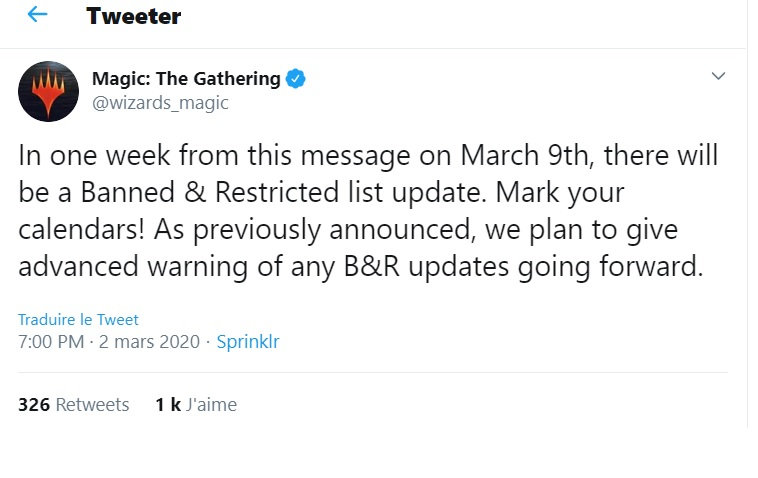
Task: Click the Traduire le Tweet link
Action: coord(78,320)
